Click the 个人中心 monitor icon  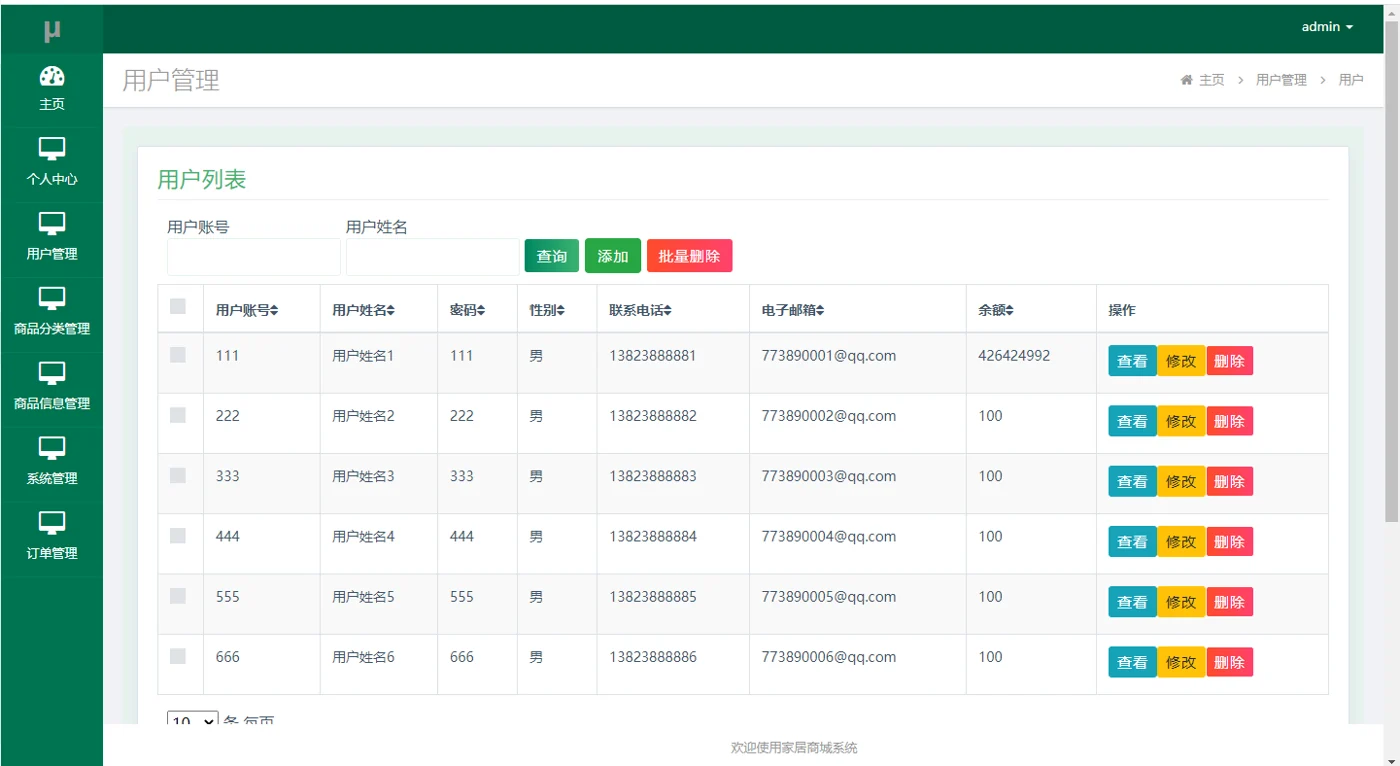52,149
